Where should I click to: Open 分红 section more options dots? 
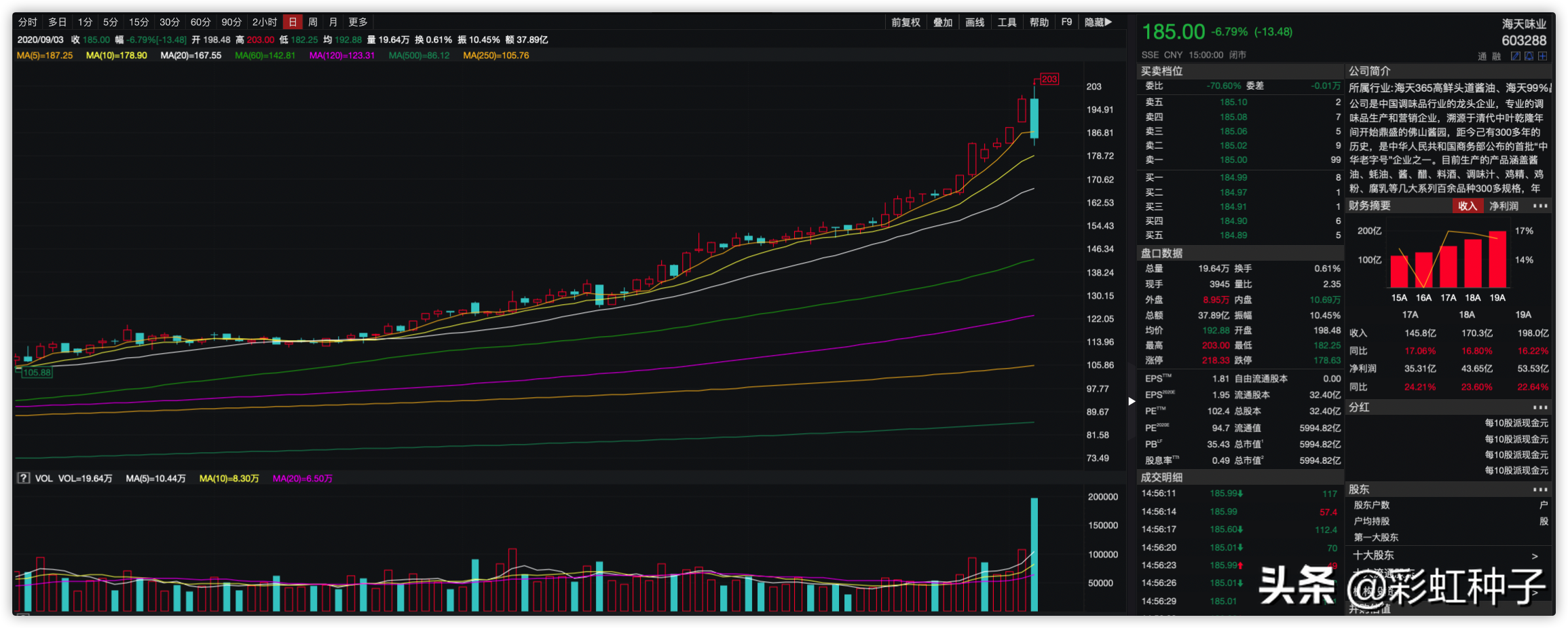click(1540, 407)
